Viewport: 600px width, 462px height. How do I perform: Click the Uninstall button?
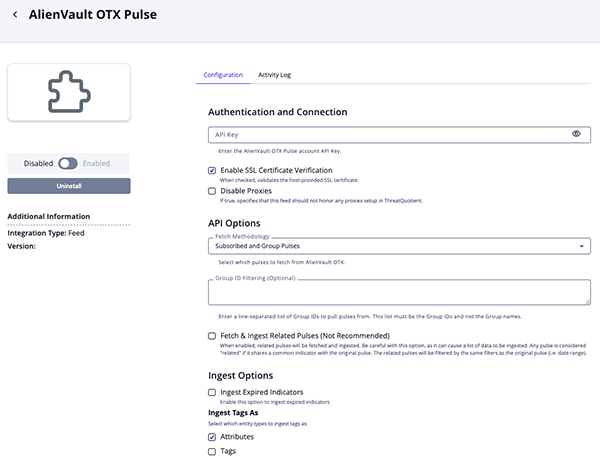pos(69,186)
